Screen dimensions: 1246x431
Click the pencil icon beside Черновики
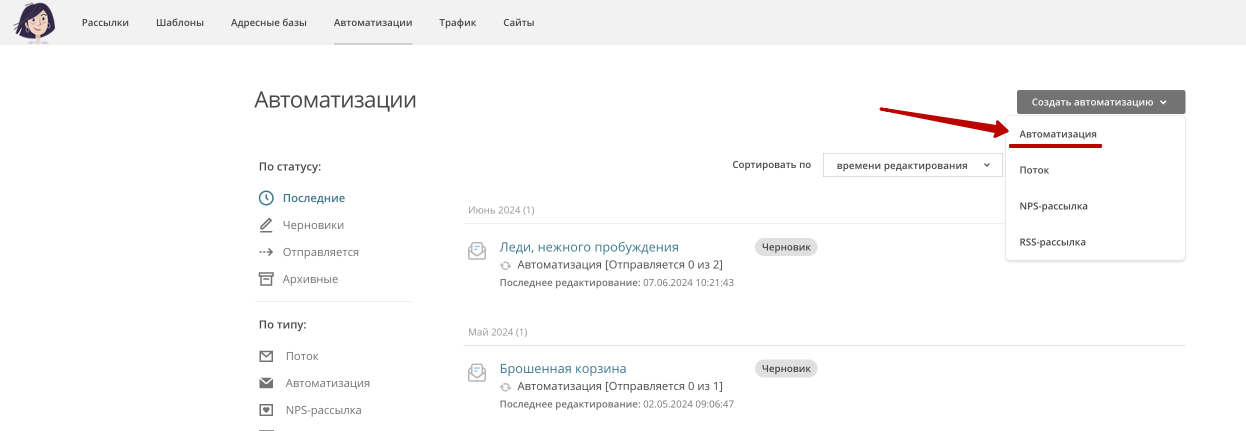point(266,225)
